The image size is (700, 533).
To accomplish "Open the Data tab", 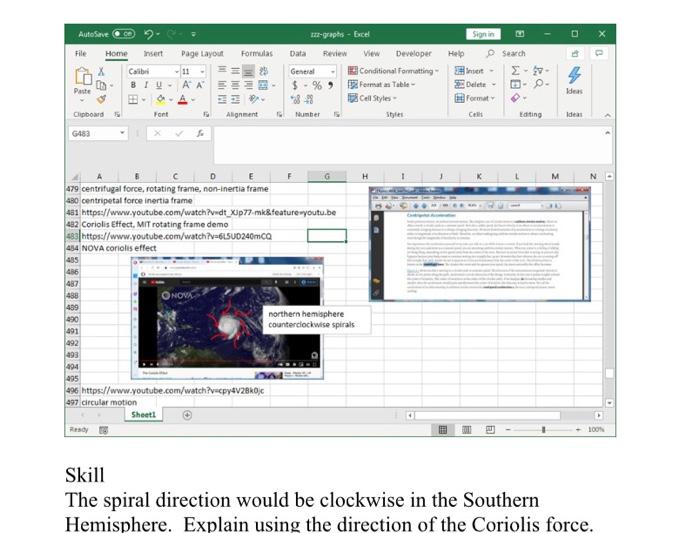I will point(298,54).
